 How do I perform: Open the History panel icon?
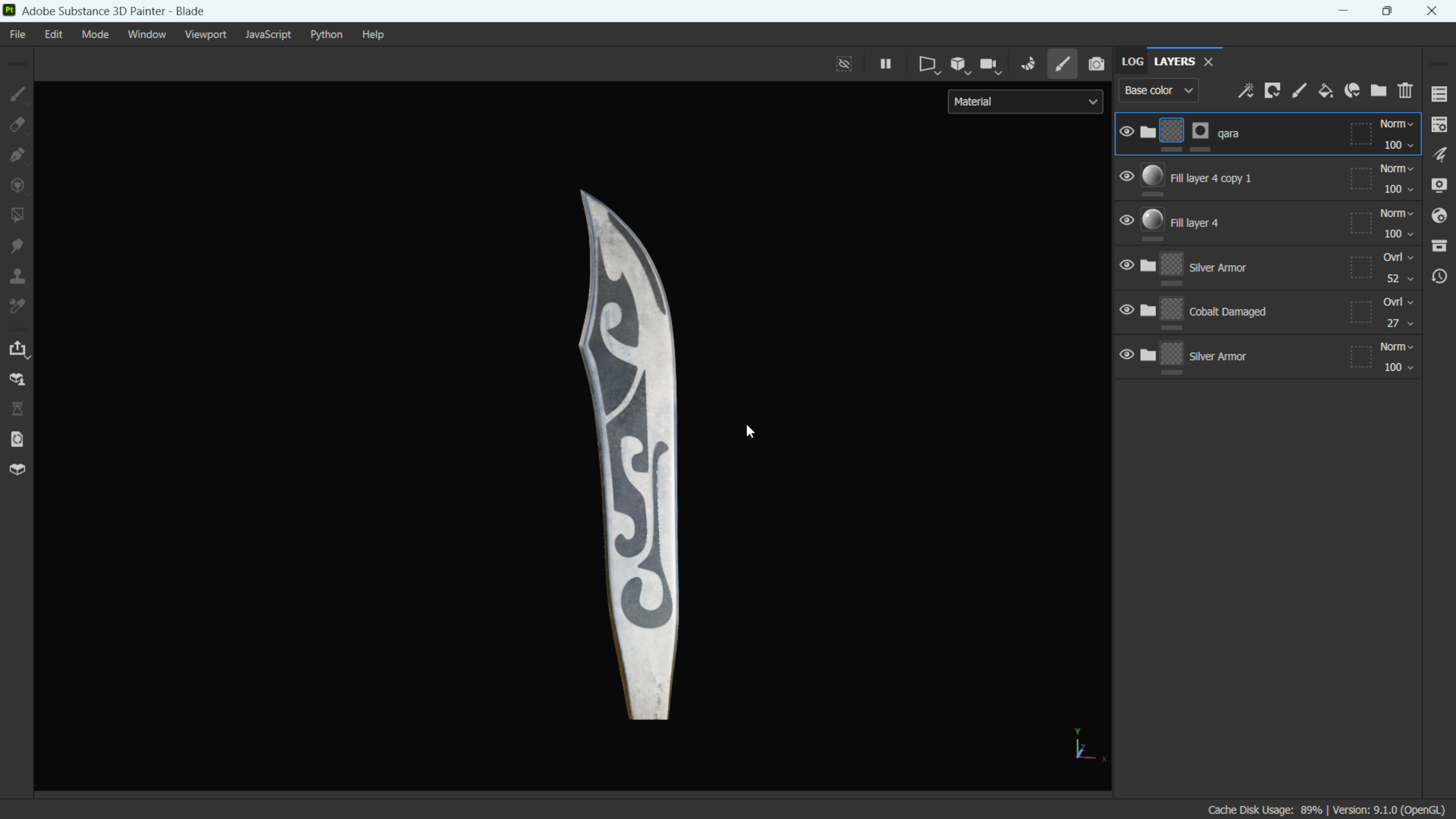1439,276
